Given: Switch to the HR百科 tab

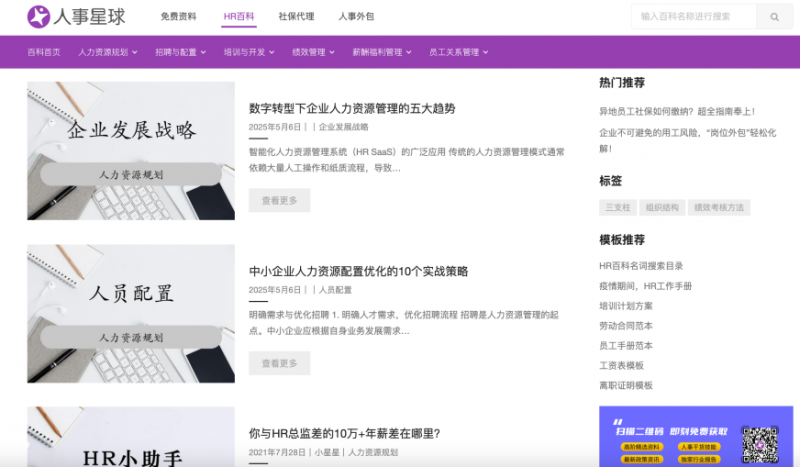Looking at the screenshot, I should click(239, 17).
